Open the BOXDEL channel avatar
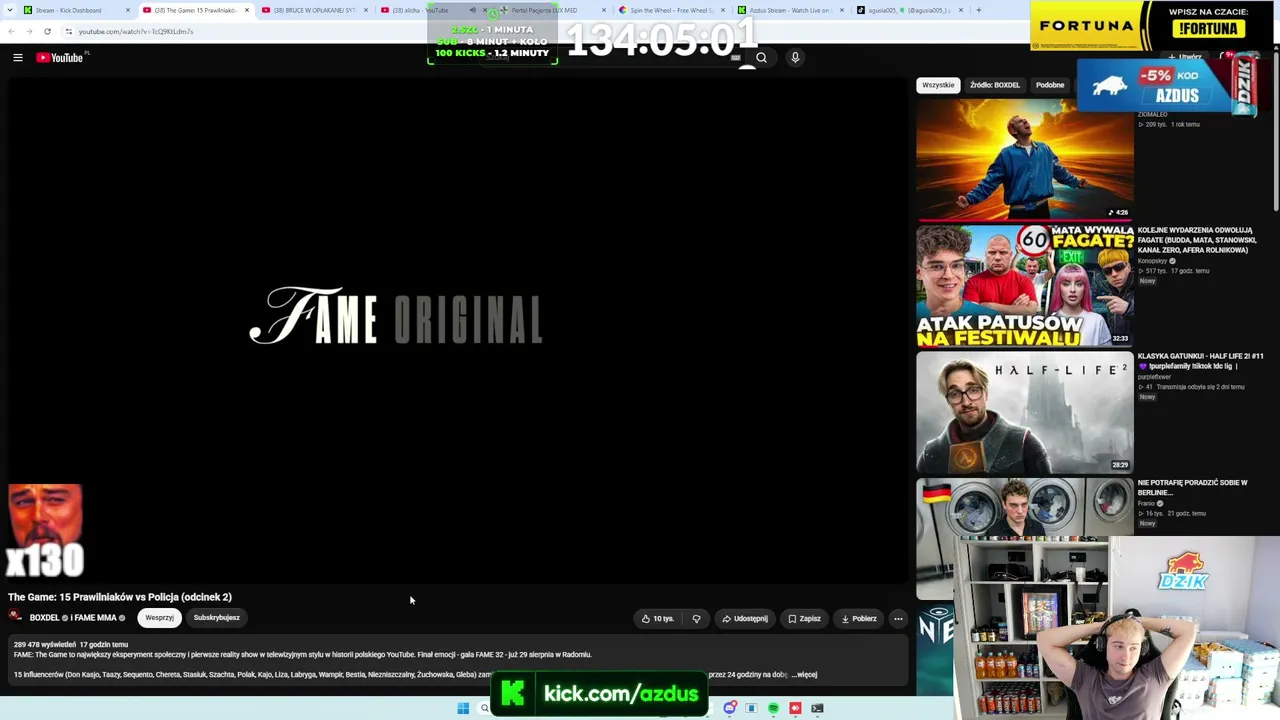The image size is (1280, 720). click(16, 617)
